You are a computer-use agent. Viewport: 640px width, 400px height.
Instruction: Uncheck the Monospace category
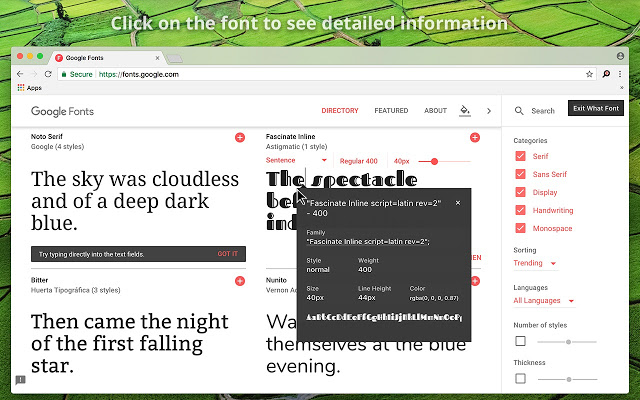[x=520, y=228]
